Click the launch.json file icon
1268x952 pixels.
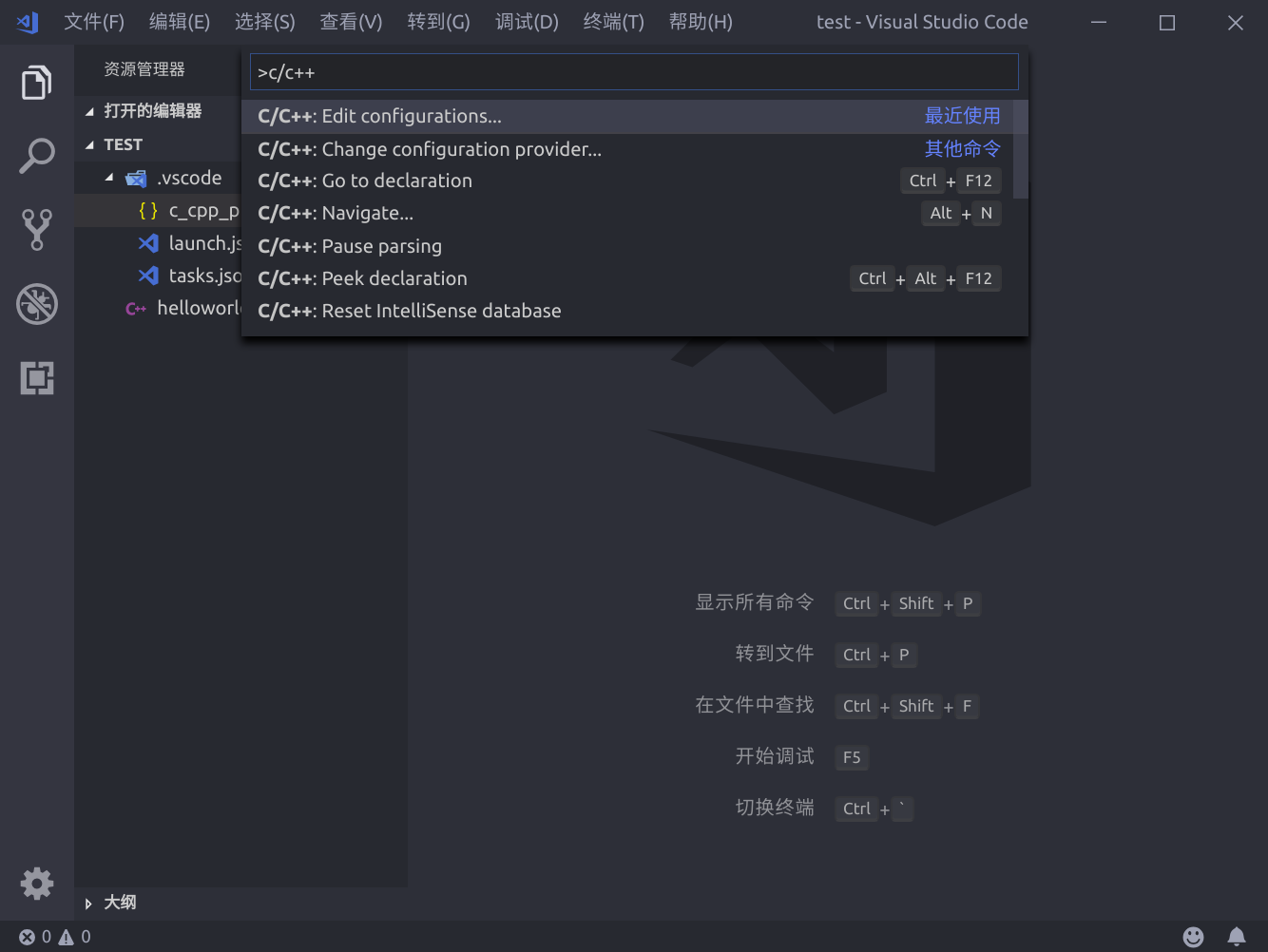coord(148,243)
